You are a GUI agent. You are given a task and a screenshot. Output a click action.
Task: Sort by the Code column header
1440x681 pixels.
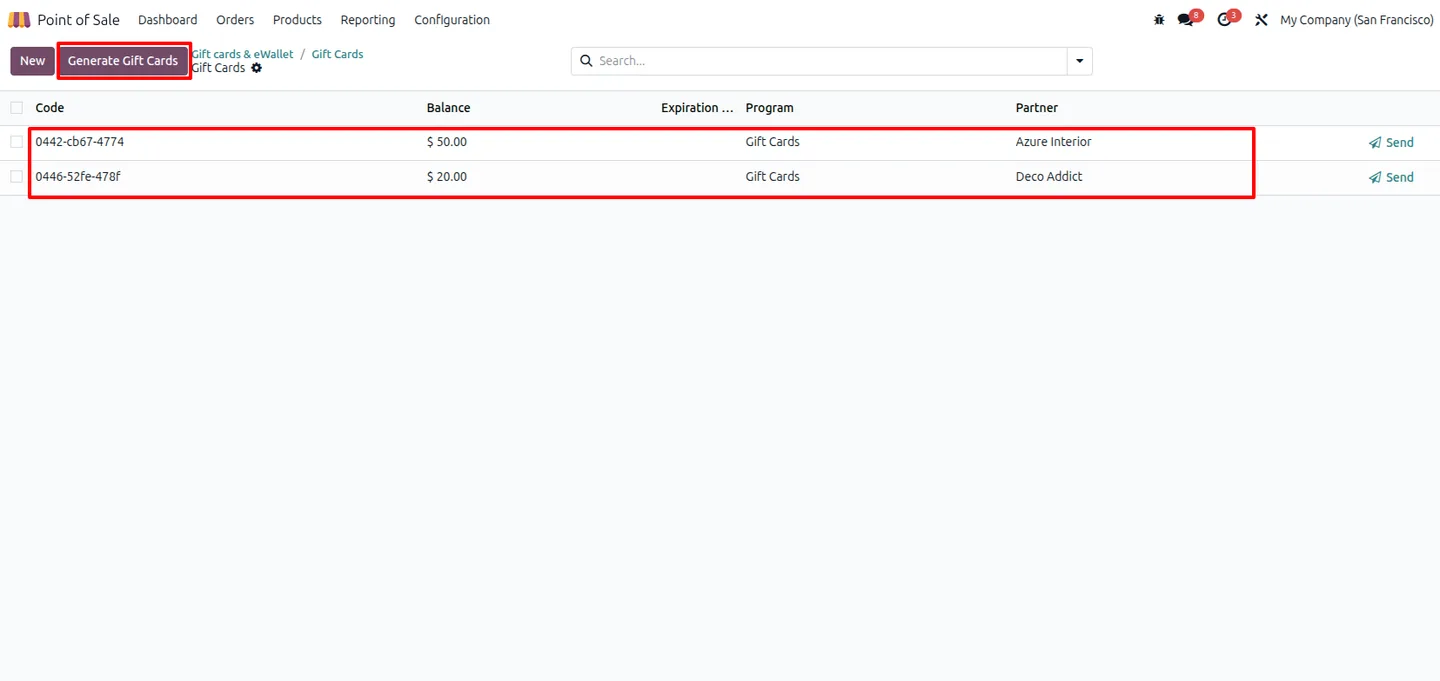tap(50, 108)
